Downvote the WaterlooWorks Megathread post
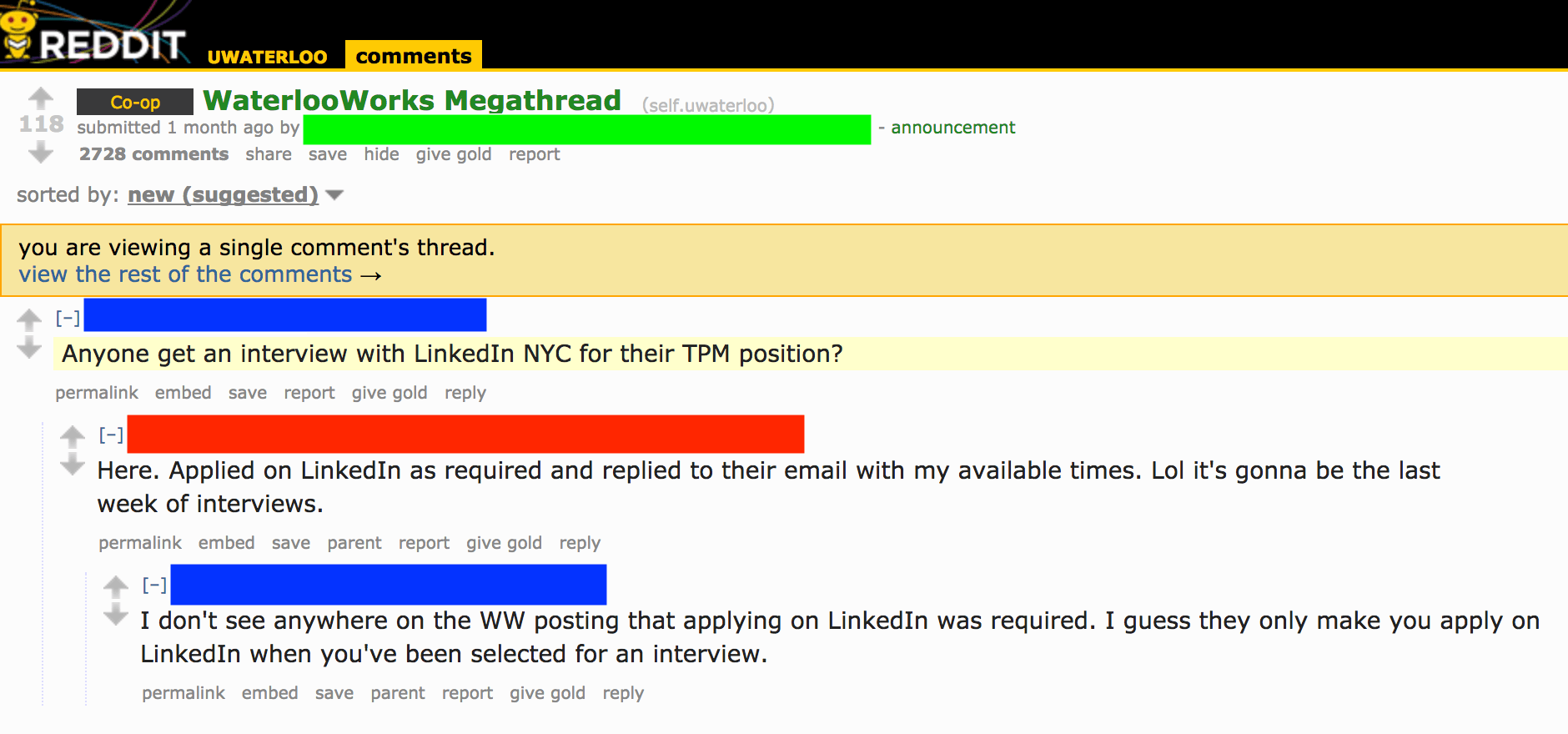Image resolution: width=1568 pixels, height=734 pixels. click(40, 153)
